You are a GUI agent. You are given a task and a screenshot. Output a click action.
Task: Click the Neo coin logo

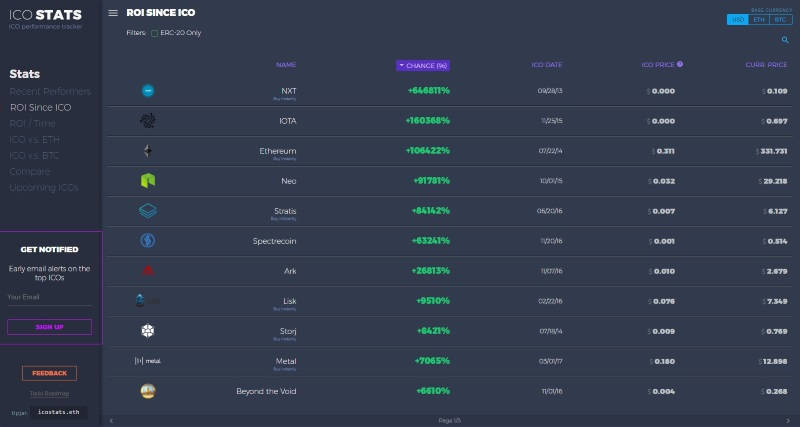tap(148, 181)
